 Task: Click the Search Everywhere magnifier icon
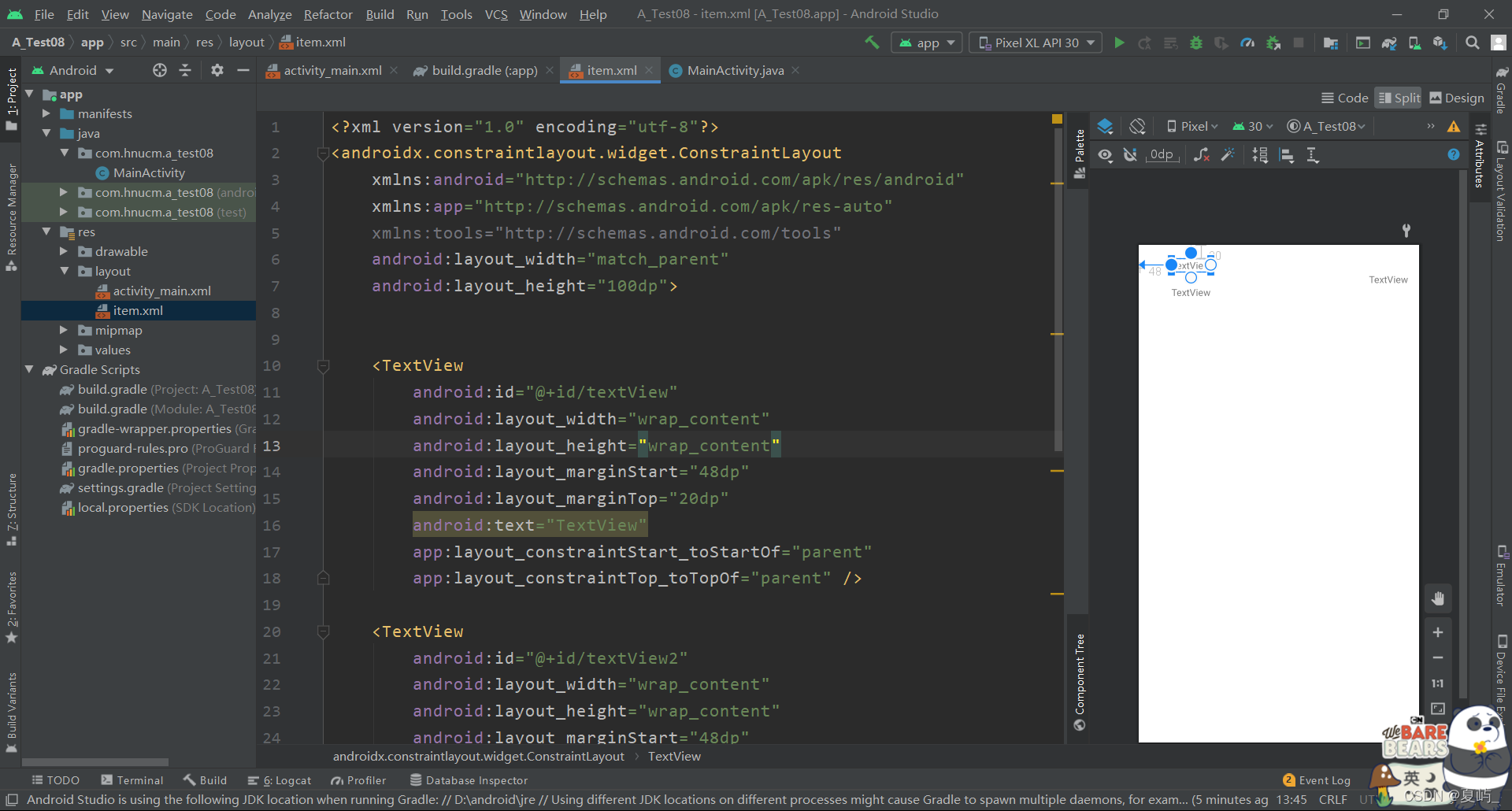(1472, 43)
